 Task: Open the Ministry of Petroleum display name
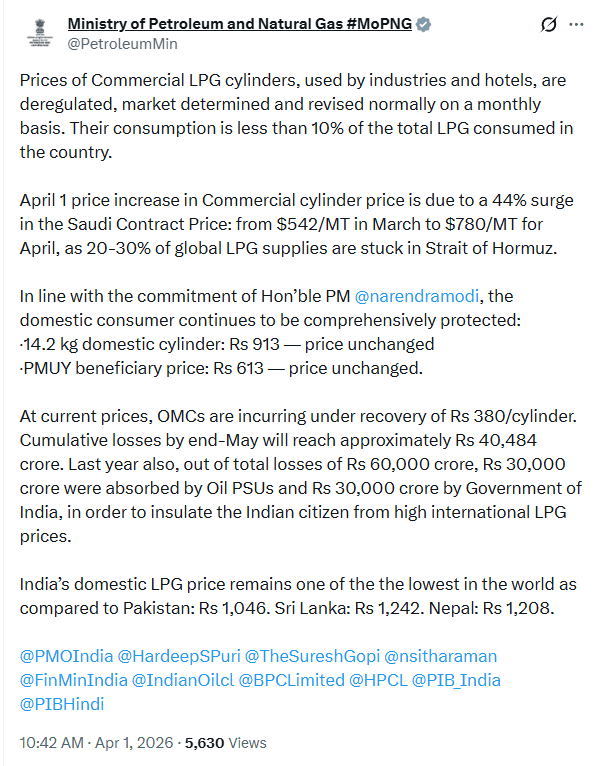(240, 24)
